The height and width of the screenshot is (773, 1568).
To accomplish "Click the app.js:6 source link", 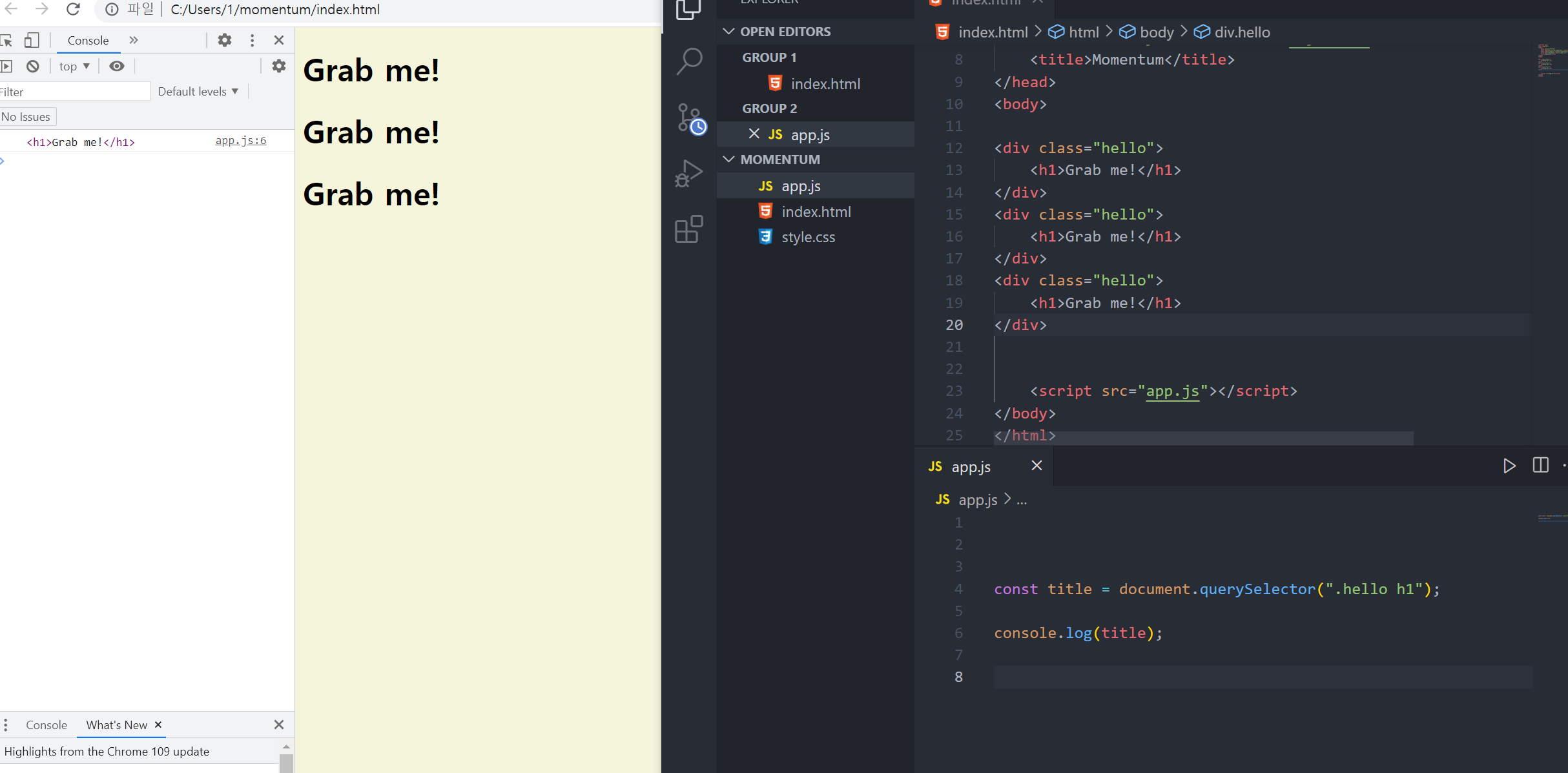I will (240, 141).
